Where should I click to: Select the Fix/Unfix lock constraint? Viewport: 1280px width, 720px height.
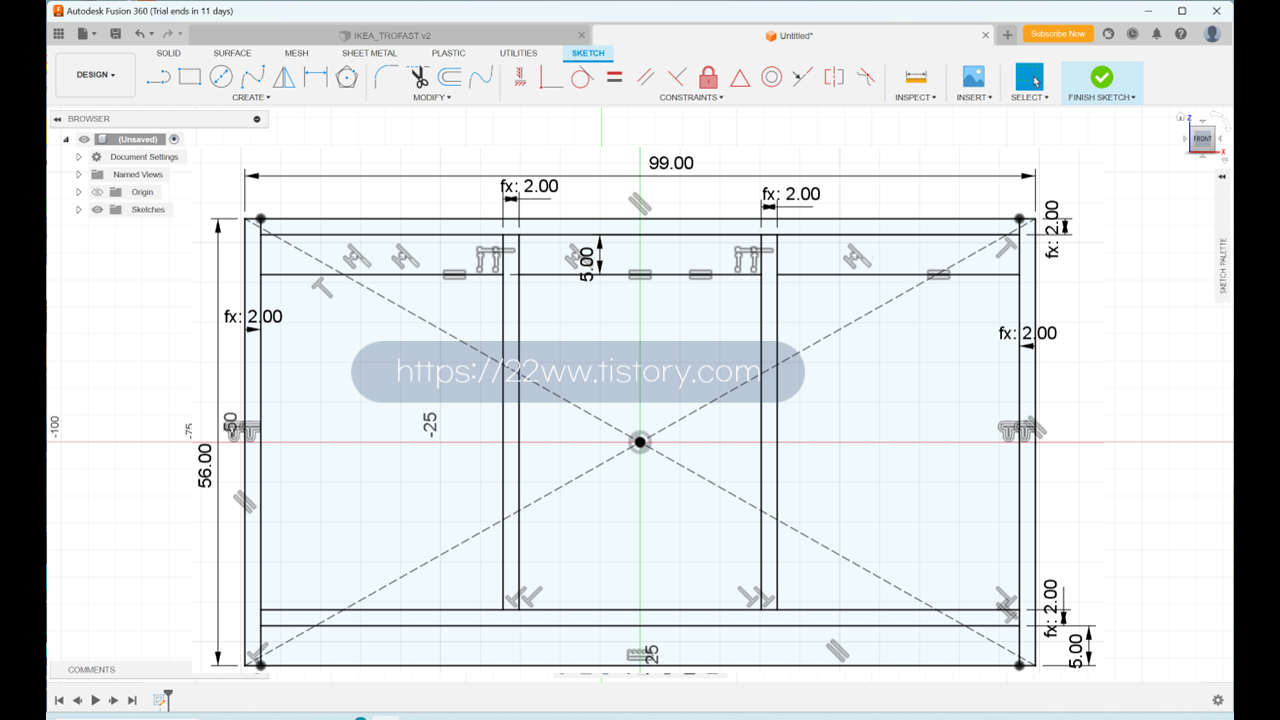click(708, 77)
